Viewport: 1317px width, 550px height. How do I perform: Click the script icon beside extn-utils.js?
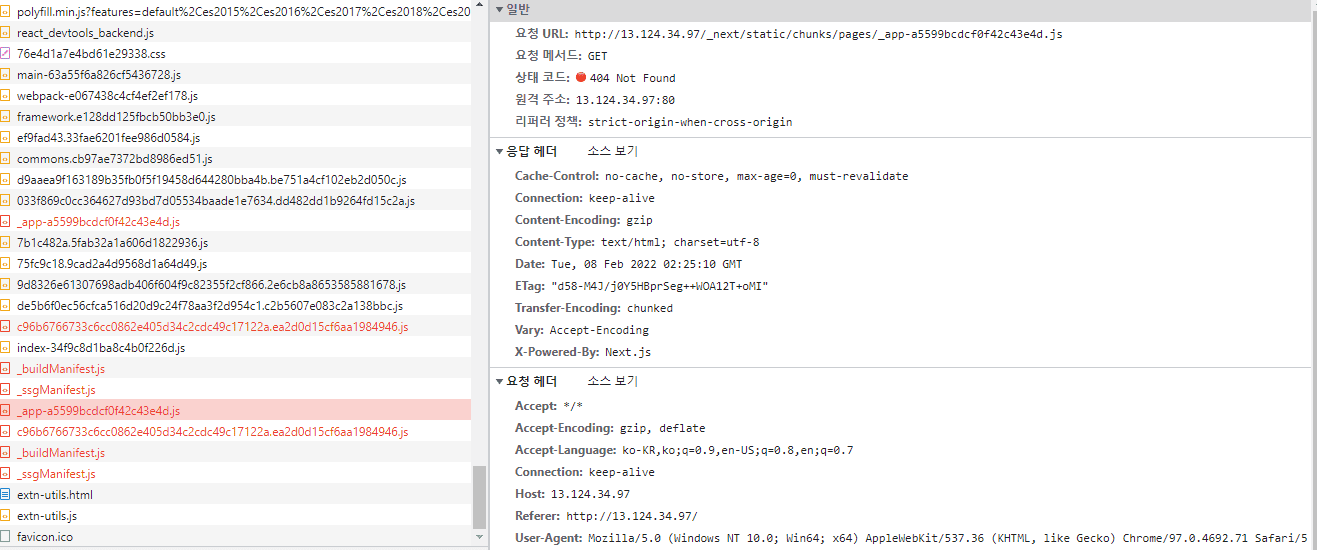(x=5, y=516)
